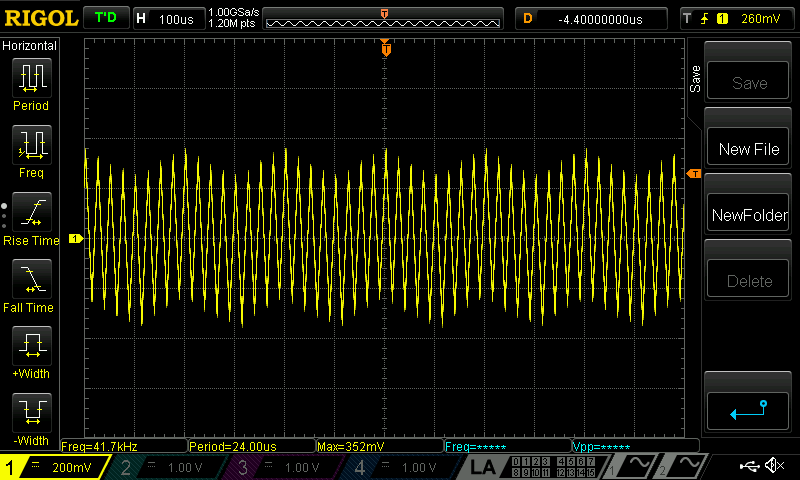Click the H 100us timebase setting
This screenshot has width=800, height=480.
(x=166, y=18)
